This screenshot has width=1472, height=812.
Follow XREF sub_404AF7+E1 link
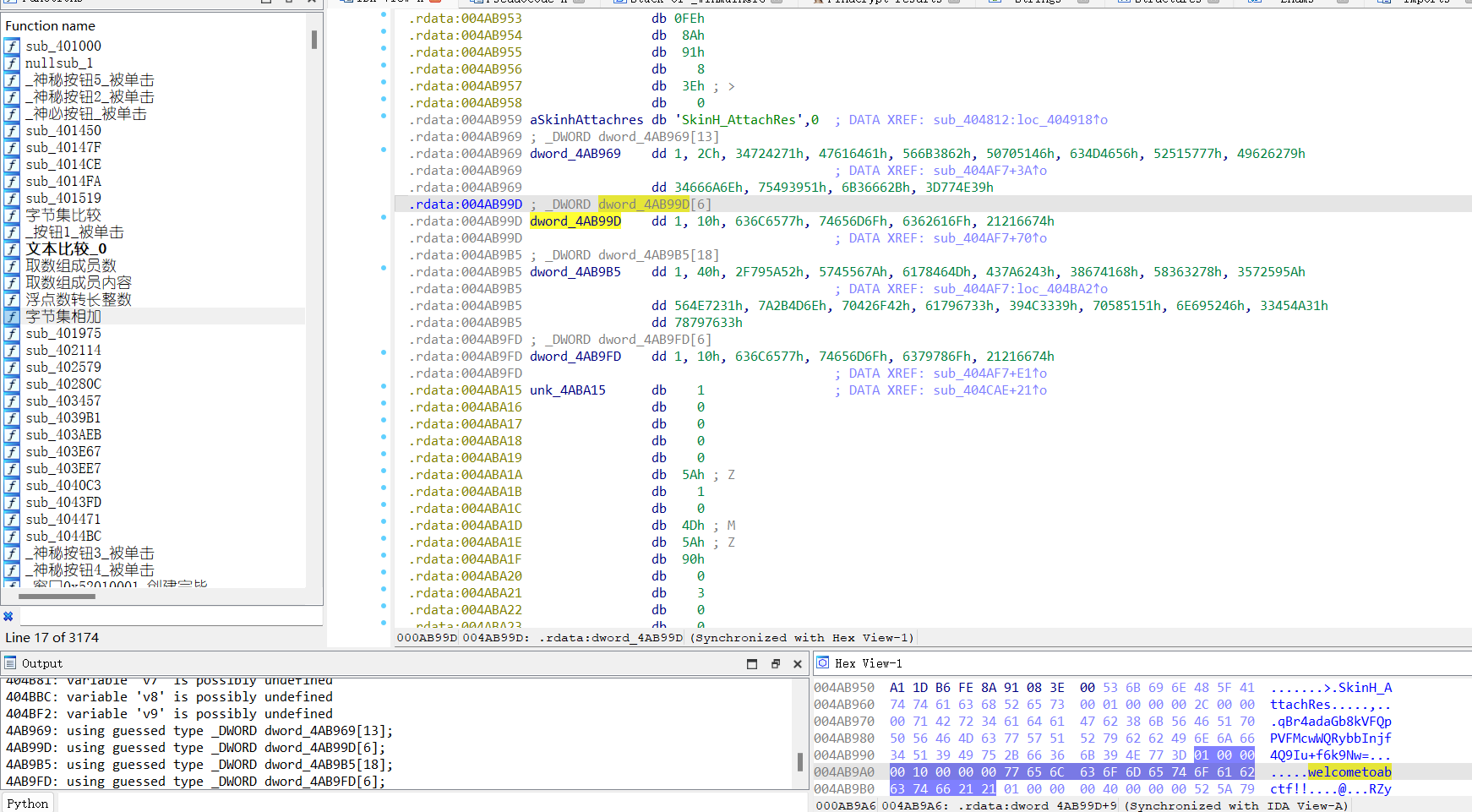click(x=990, y=373)
